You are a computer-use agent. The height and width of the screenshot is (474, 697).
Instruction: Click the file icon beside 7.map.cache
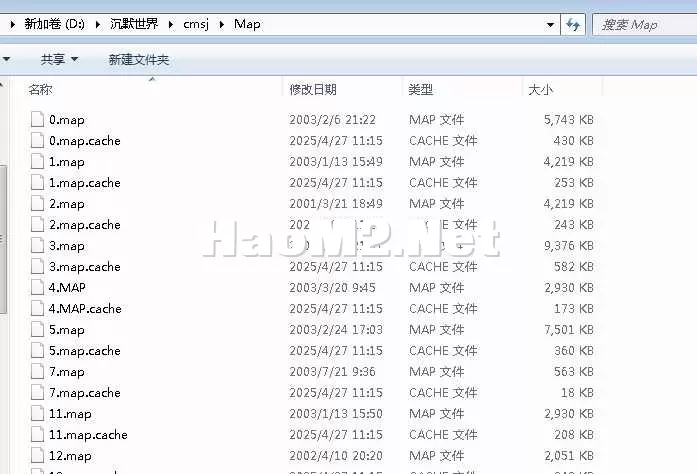click(37, 393)
